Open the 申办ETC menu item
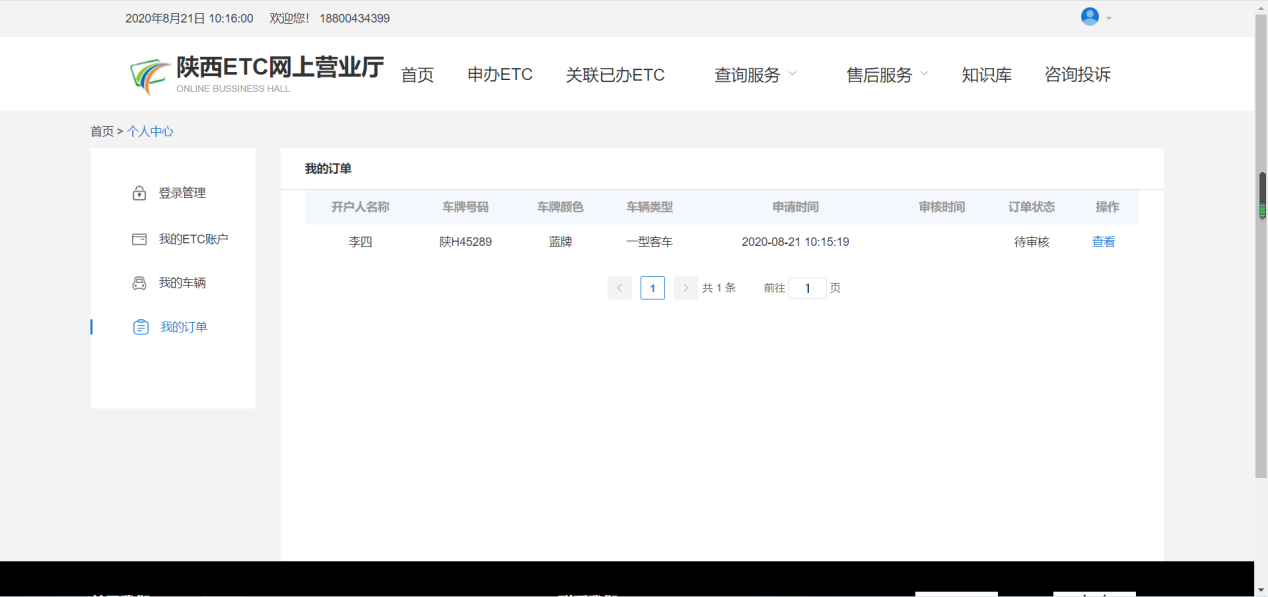 click(x=500, y=75)
